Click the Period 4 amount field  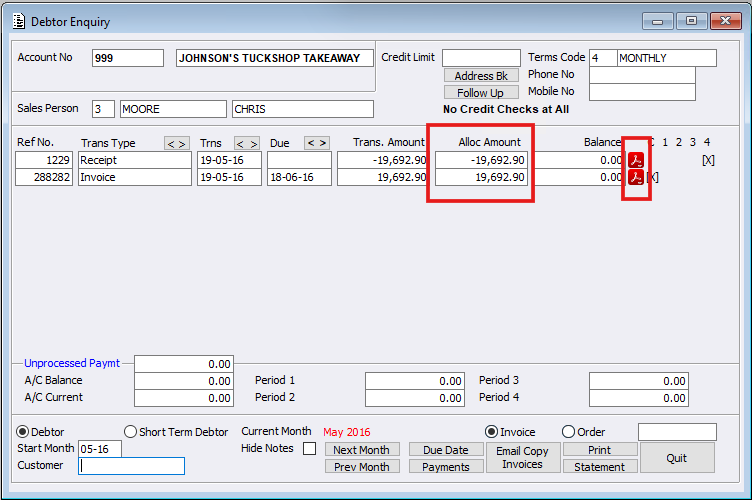coord(639,398)
